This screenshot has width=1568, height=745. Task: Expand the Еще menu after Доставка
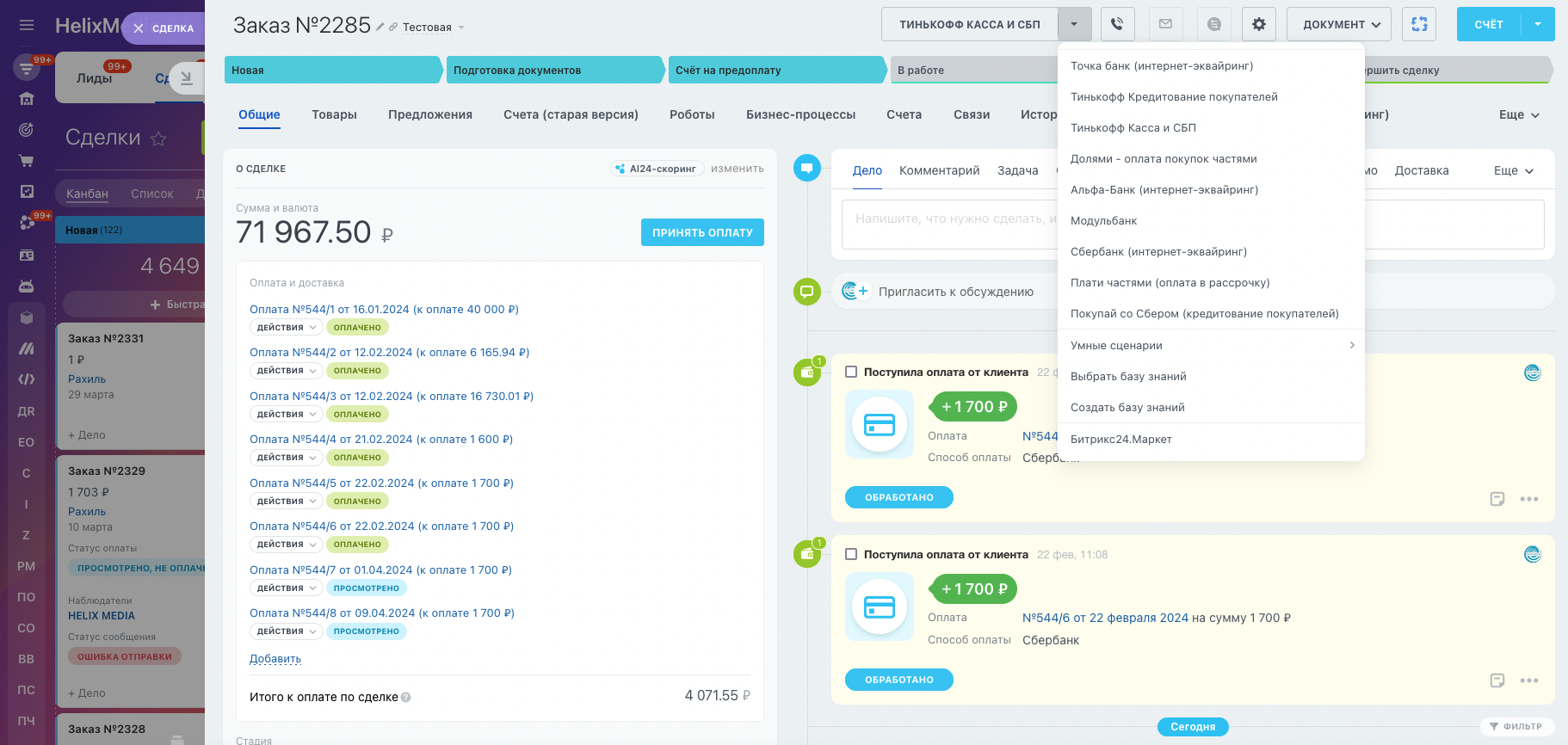coord(1514,171)
